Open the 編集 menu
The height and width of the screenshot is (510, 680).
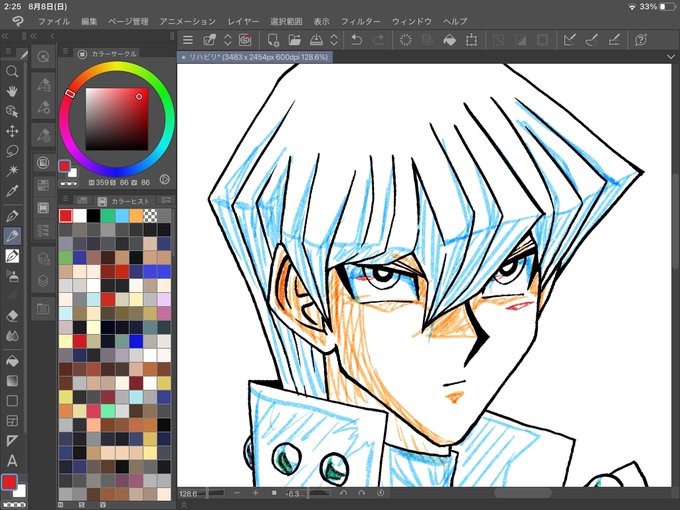click(x=89, y=21)
